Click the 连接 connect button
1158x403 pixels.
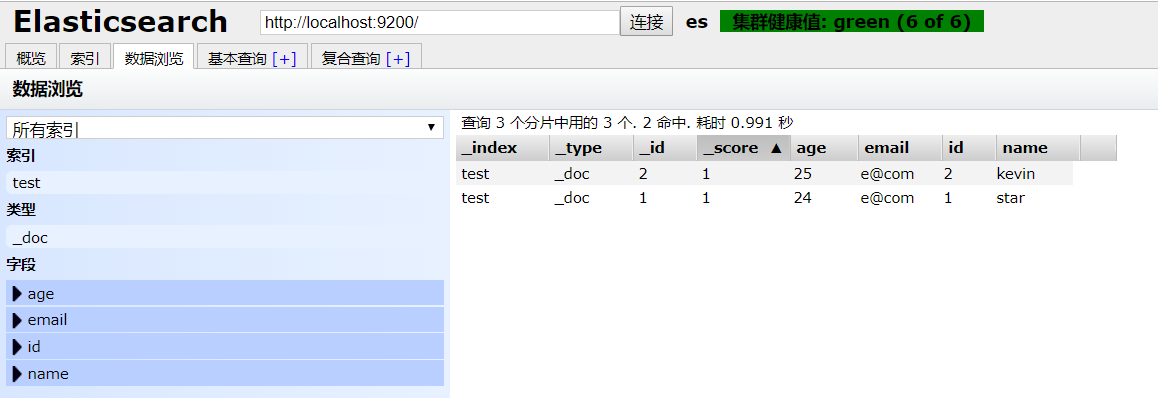point(646,21)
